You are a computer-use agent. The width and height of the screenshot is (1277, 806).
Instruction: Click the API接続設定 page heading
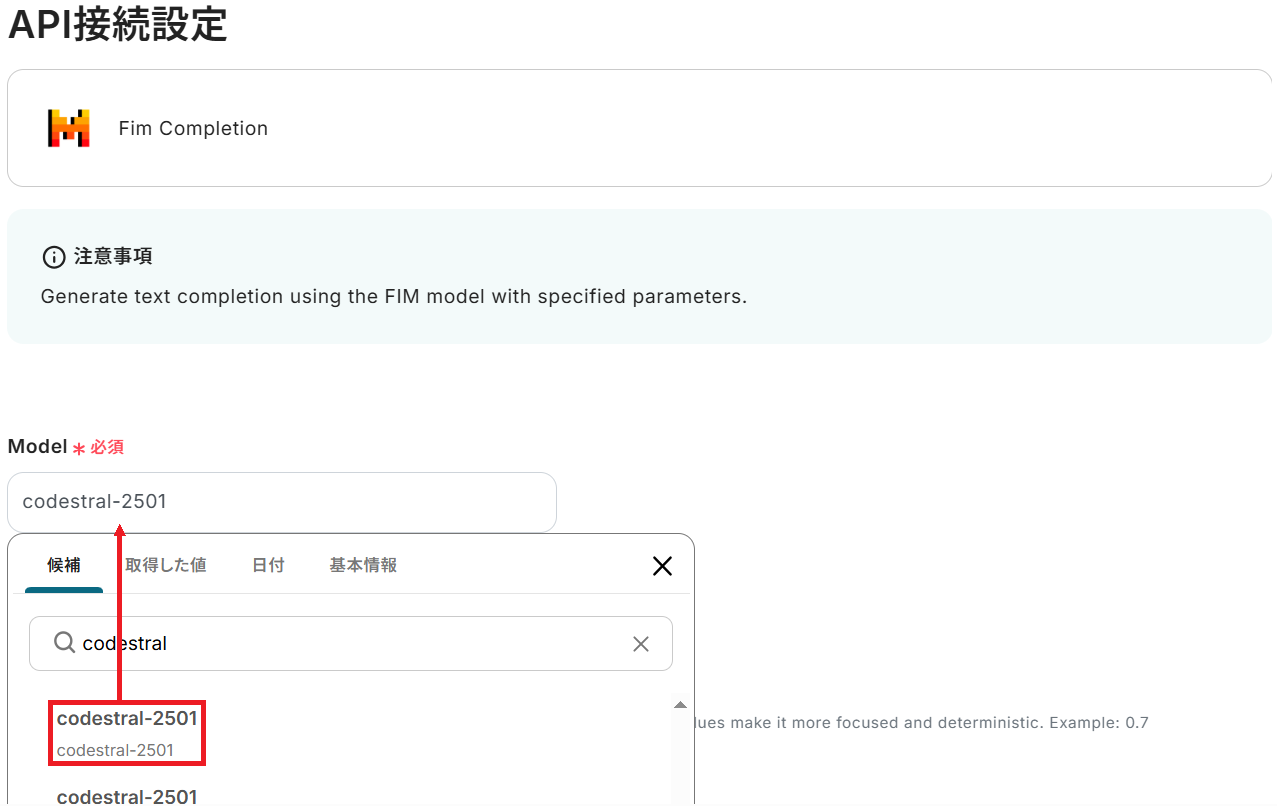[118, 24]
